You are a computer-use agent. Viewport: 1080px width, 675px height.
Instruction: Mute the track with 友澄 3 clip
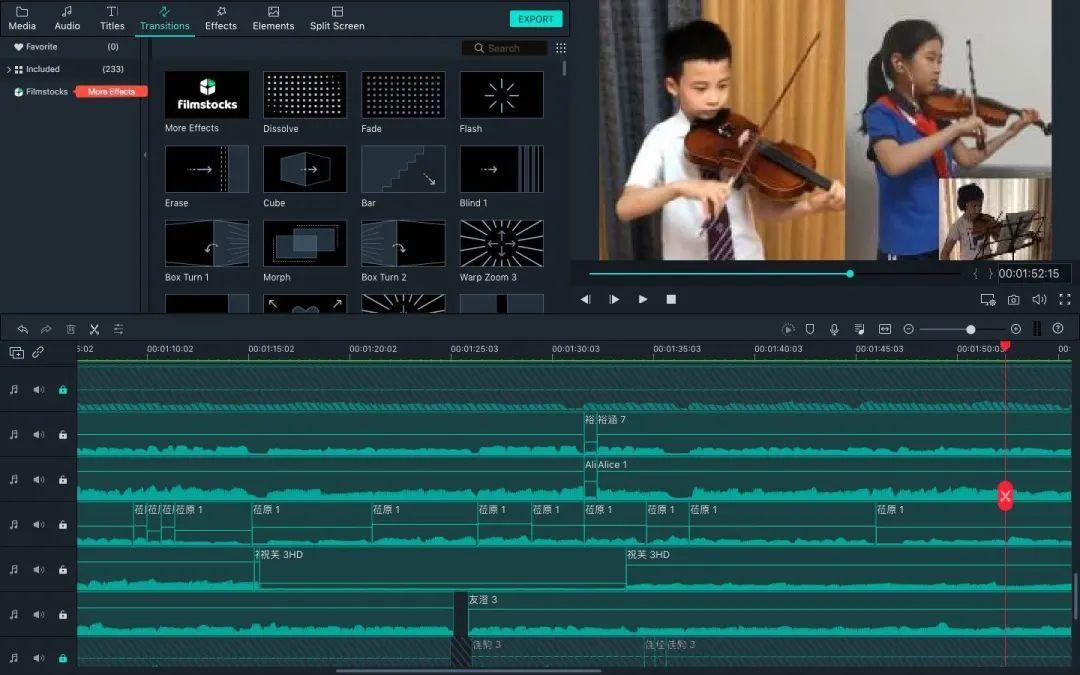(x=39, y=614)
